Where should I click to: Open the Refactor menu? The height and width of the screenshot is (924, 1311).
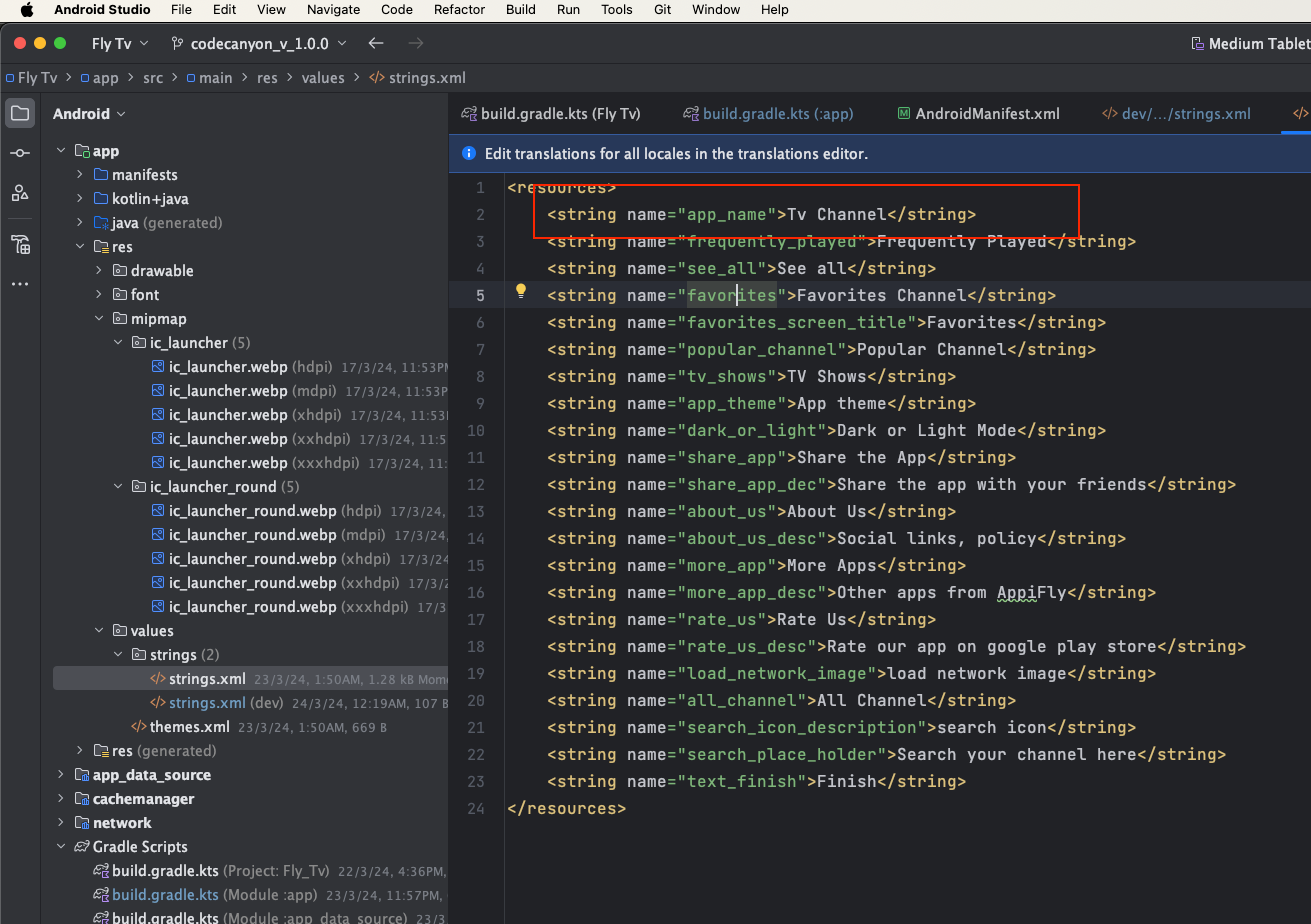[x=459, y=10]
